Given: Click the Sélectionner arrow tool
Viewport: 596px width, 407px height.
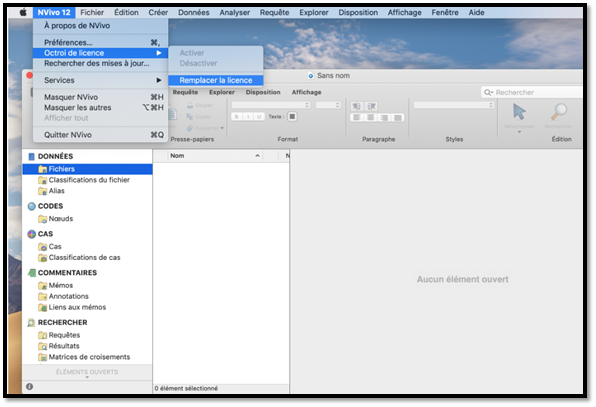Looking at the screenshot, I should (519, 112).
